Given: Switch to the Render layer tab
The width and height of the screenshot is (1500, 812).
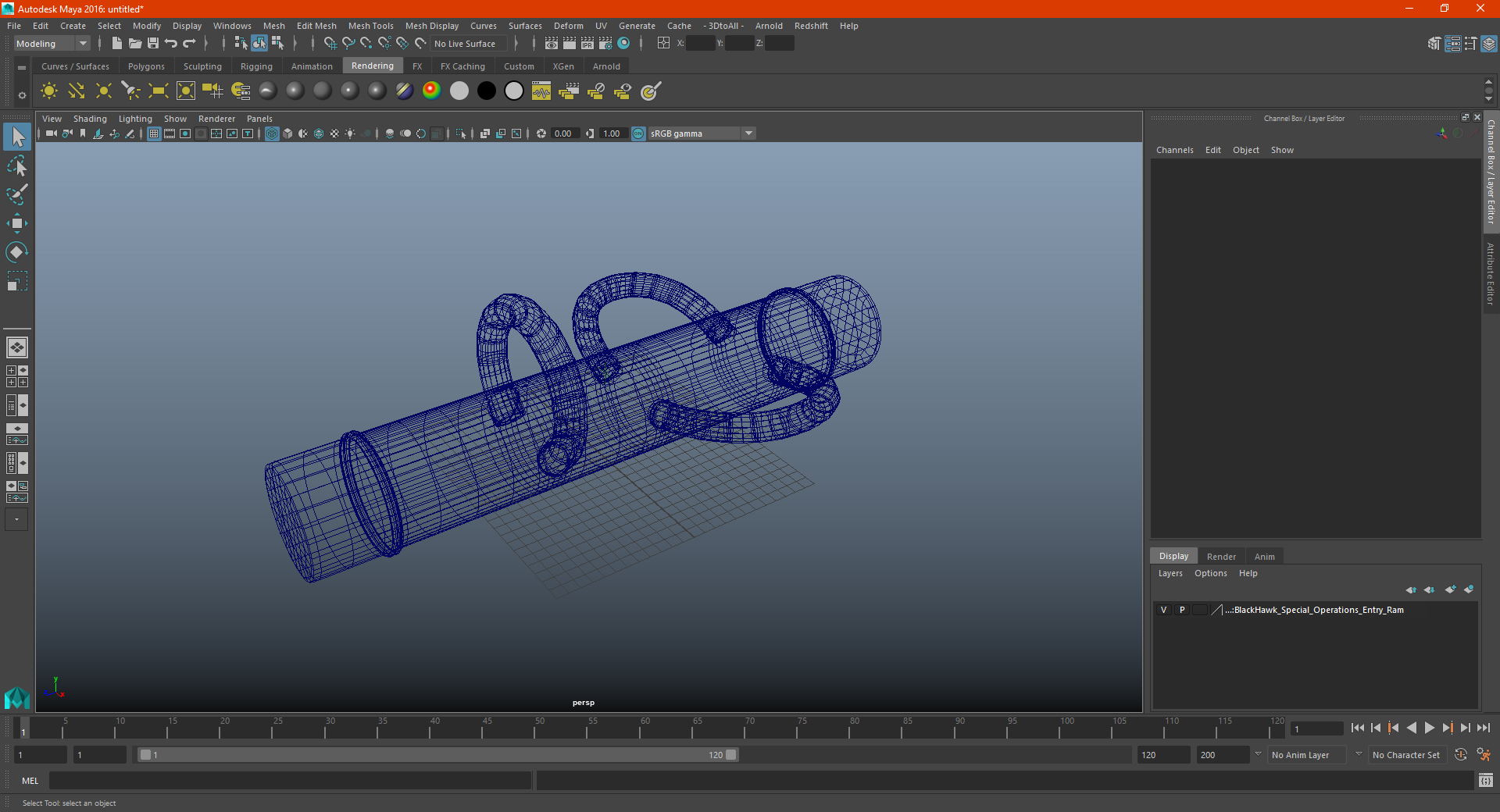Looking at the screenshot, I should pos(1221,557).
